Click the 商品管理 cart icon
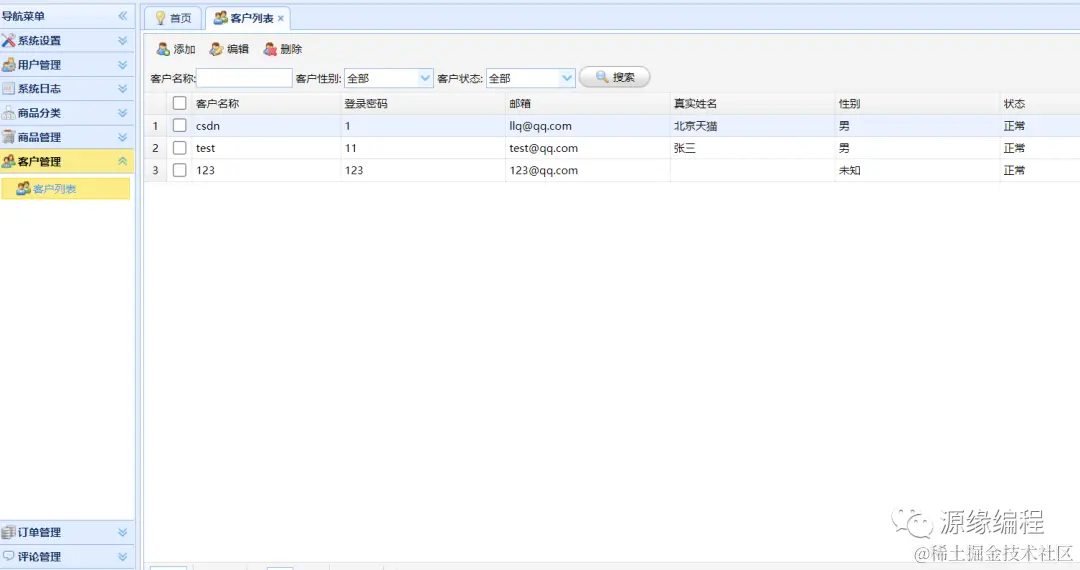 [8, 137]
